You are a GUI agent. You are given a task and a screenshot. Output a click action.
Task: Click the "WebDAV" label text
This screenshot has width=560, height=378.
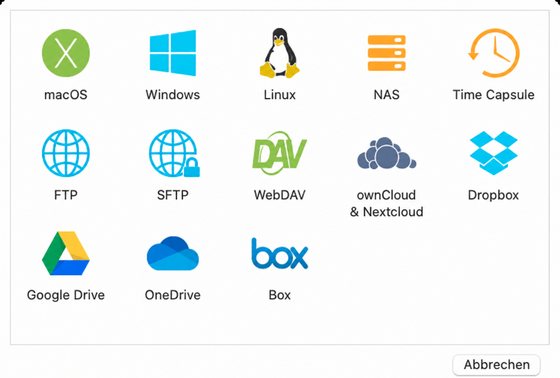coord(280,195)
